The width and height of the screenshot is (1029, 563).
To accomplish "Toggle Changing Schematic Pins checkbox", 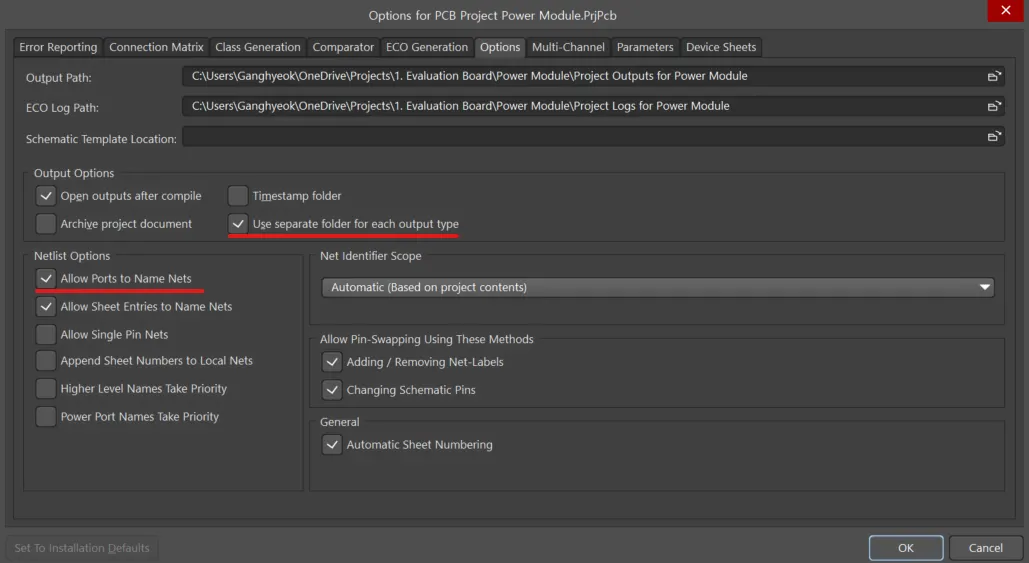I will (x=332, y=390).
